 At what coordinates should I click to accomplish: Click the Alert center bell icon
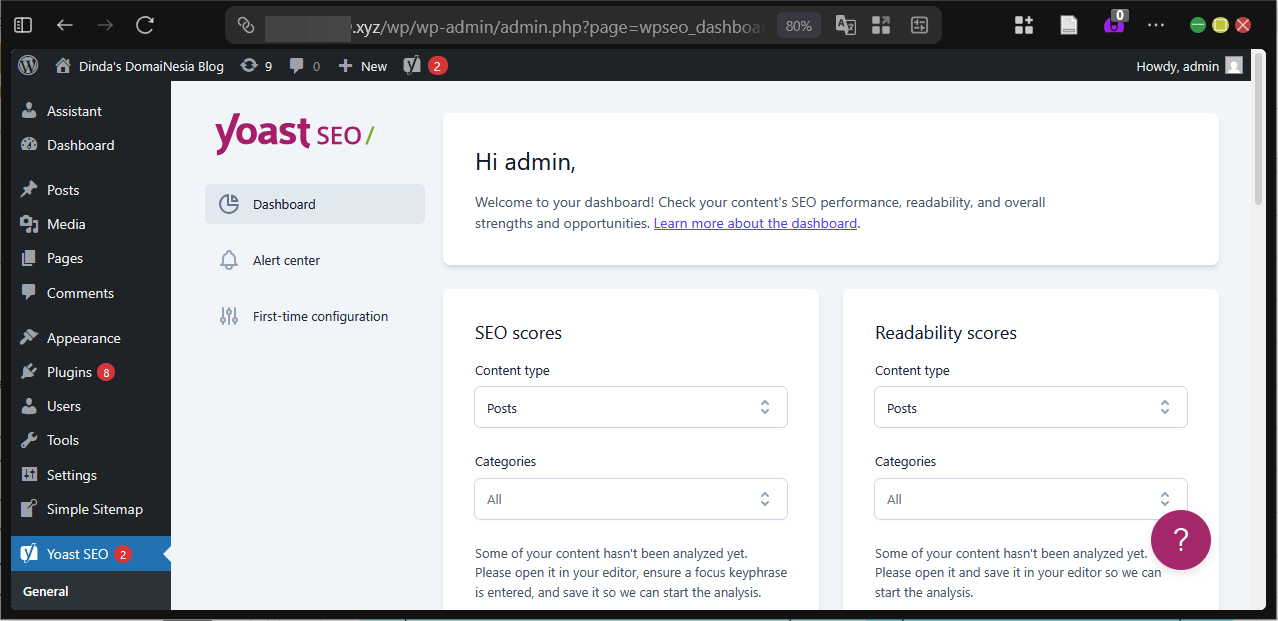coord(228,260)
